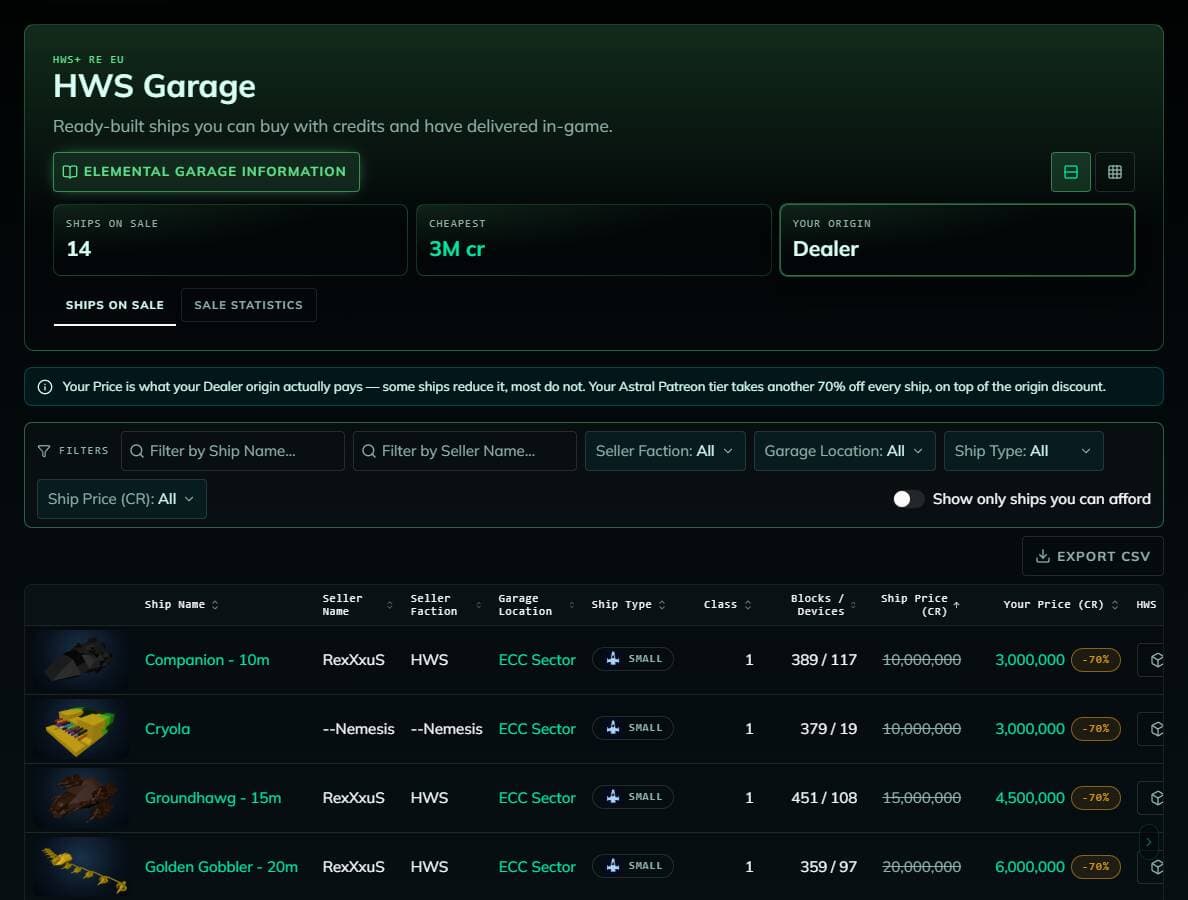Open the Golden Gobbler - 20m ship link

221,867
